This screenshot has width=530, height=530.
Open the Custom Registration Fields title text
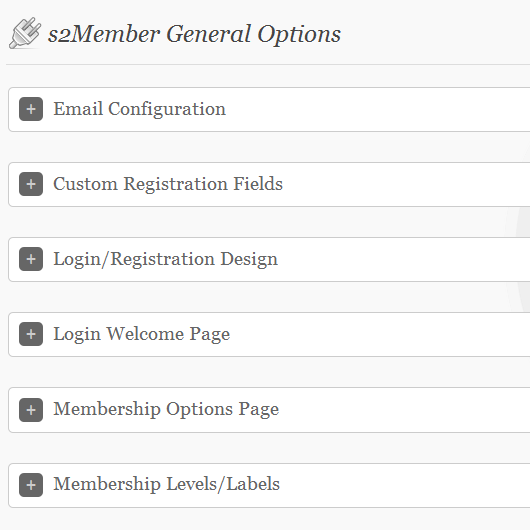[168, 184]
